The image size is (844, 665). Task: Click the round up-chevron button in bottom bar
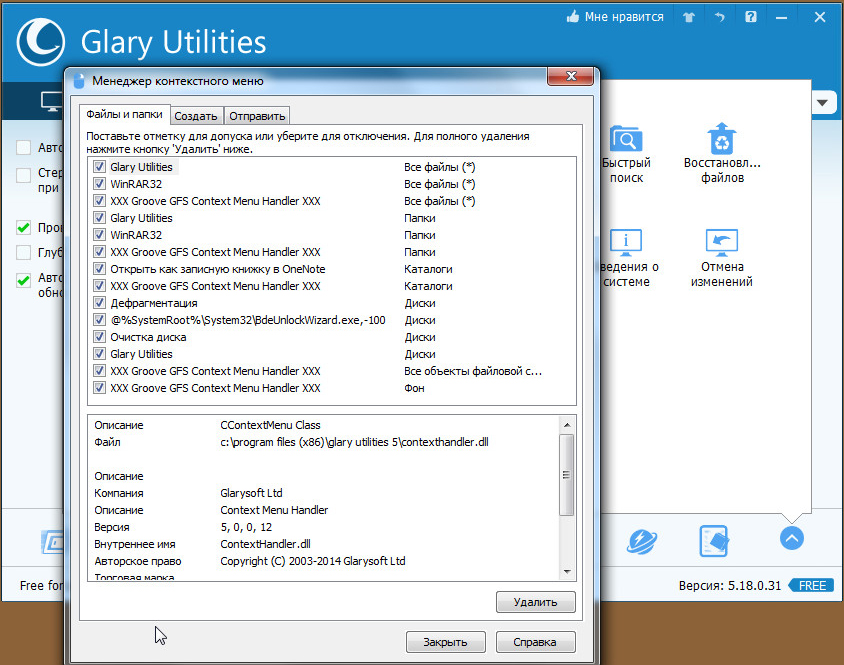[x=793, y=538]
